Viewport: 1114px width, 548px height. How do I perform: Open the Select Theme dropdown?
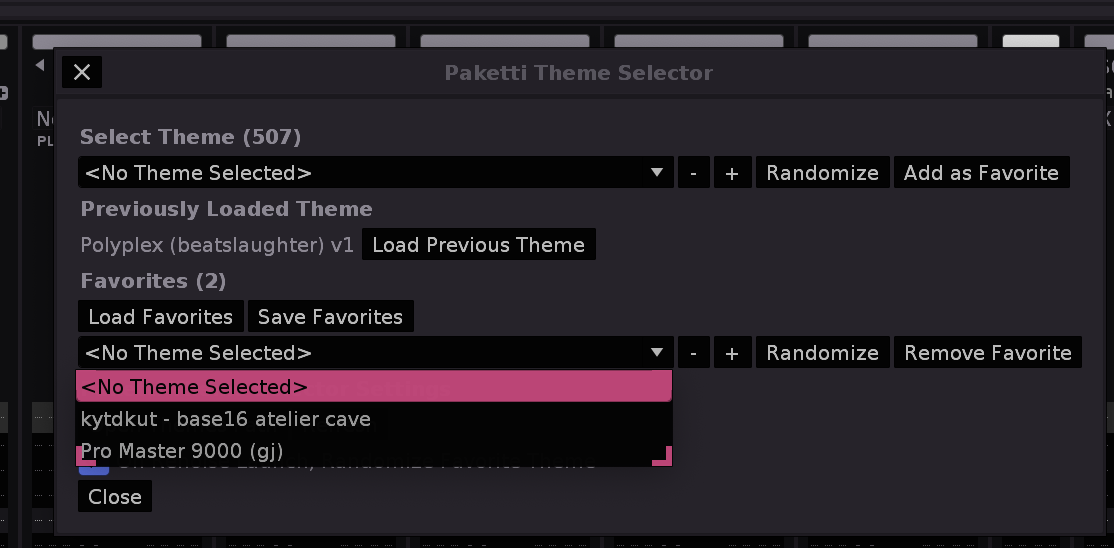pyautogui.click(x=375, y=173)
